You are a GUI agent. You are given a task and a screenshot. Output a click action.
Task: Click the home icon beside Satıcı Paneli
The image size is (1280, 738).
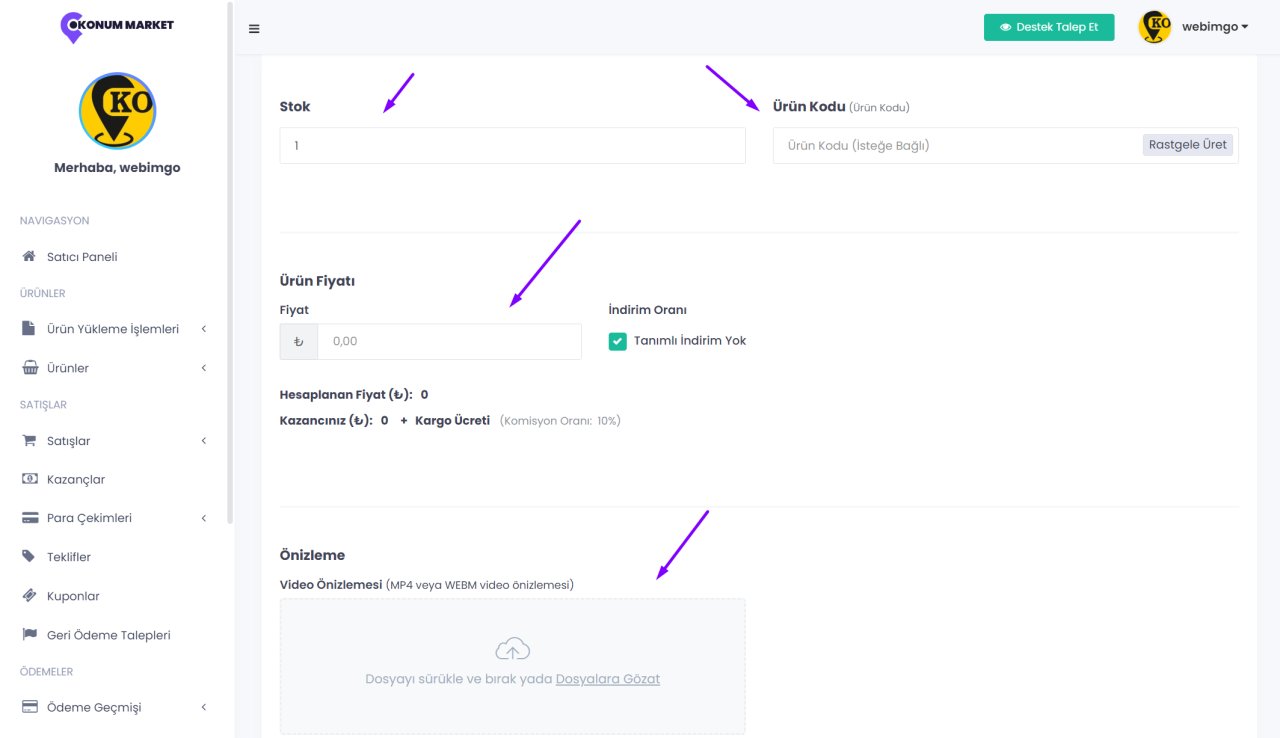[x=29, y=257]
